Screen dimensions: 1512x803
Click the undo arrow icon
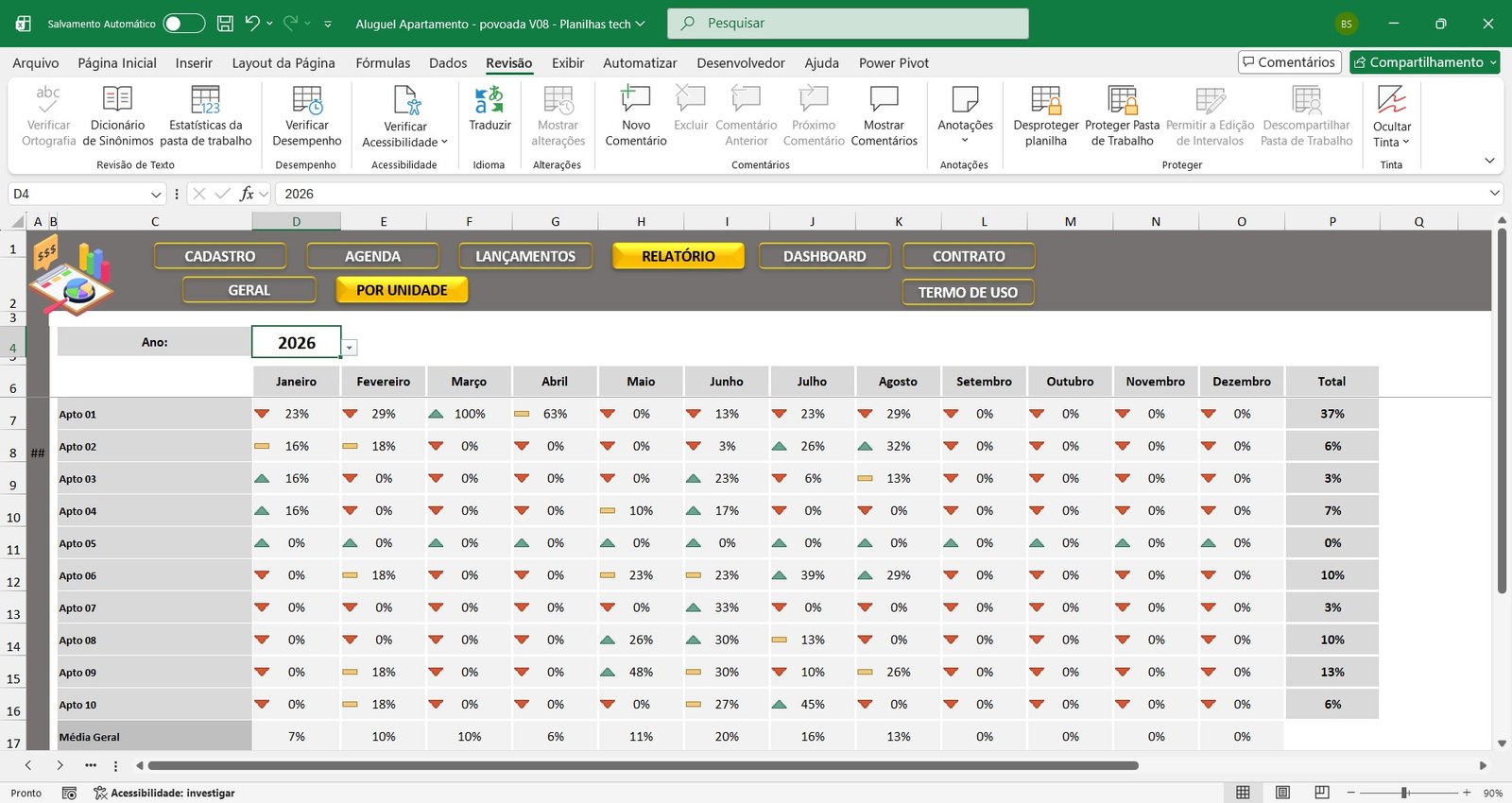tap(251, 24)
